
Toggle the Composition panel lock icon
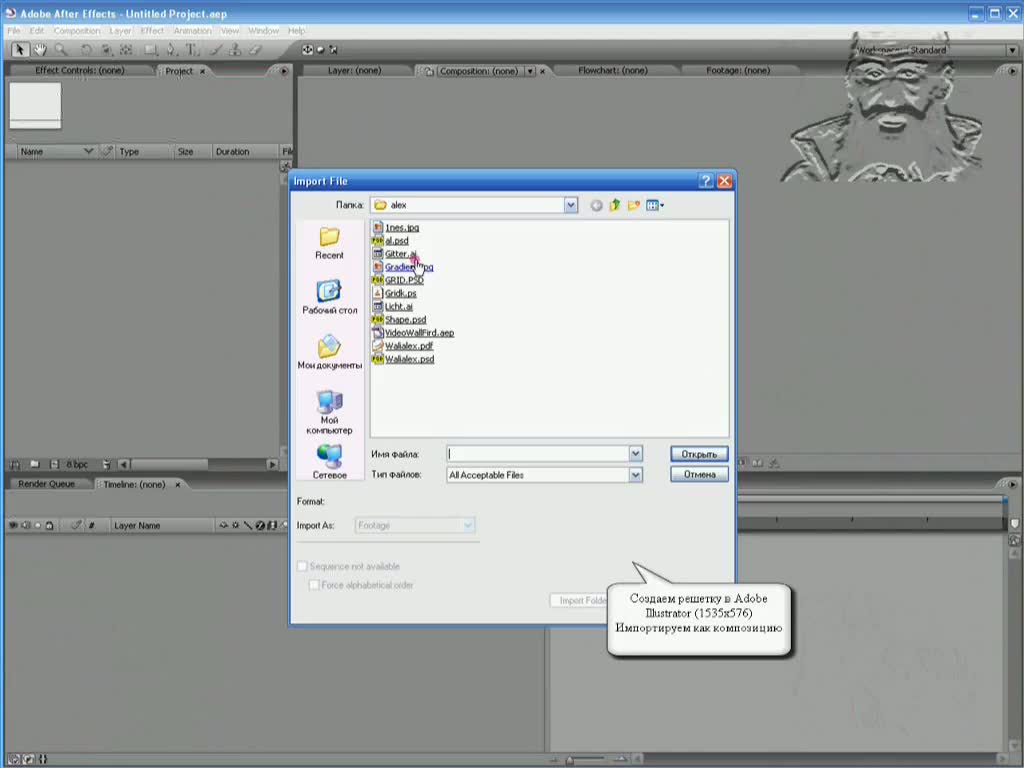429,71
